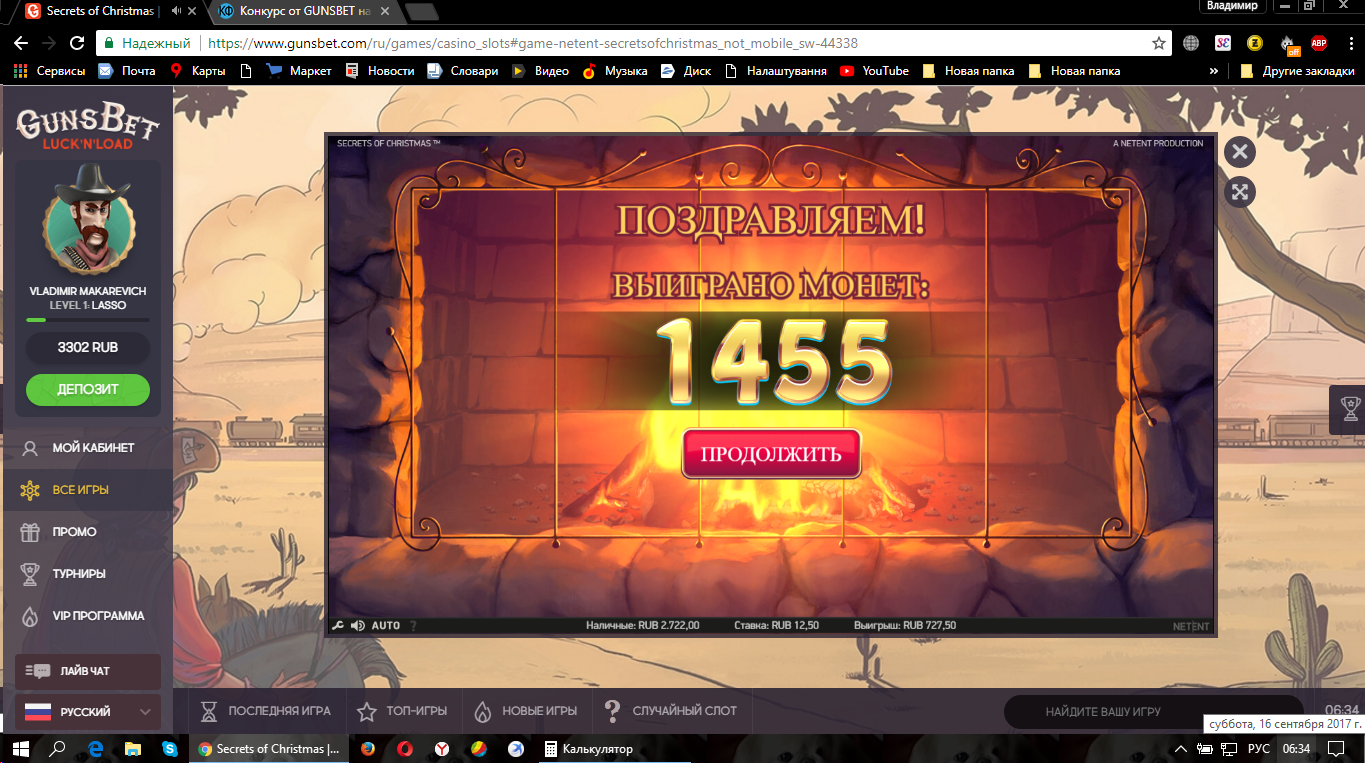Mute the game sound speaker icon
This screenshot has width=1365, height=763.
click(x=357, y=626)
